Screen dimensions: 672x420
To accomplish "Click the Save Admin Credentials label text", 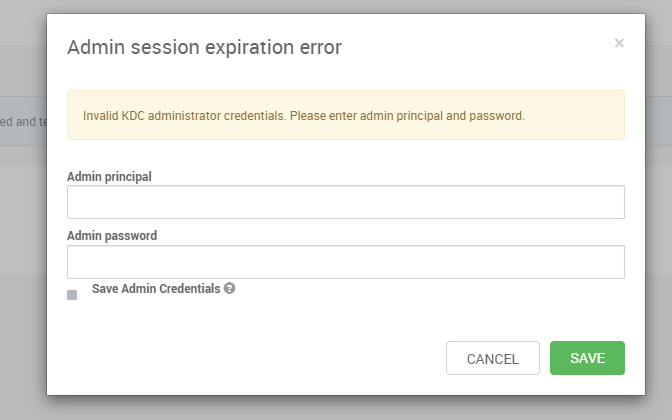I will point(156,288).
